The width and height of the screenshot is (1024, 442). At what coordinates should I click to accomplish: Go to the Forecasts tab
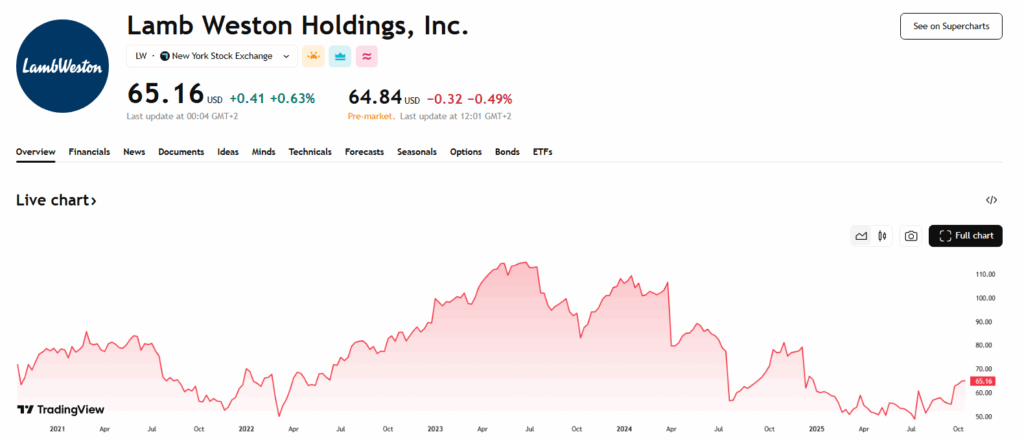pos(364,152)
